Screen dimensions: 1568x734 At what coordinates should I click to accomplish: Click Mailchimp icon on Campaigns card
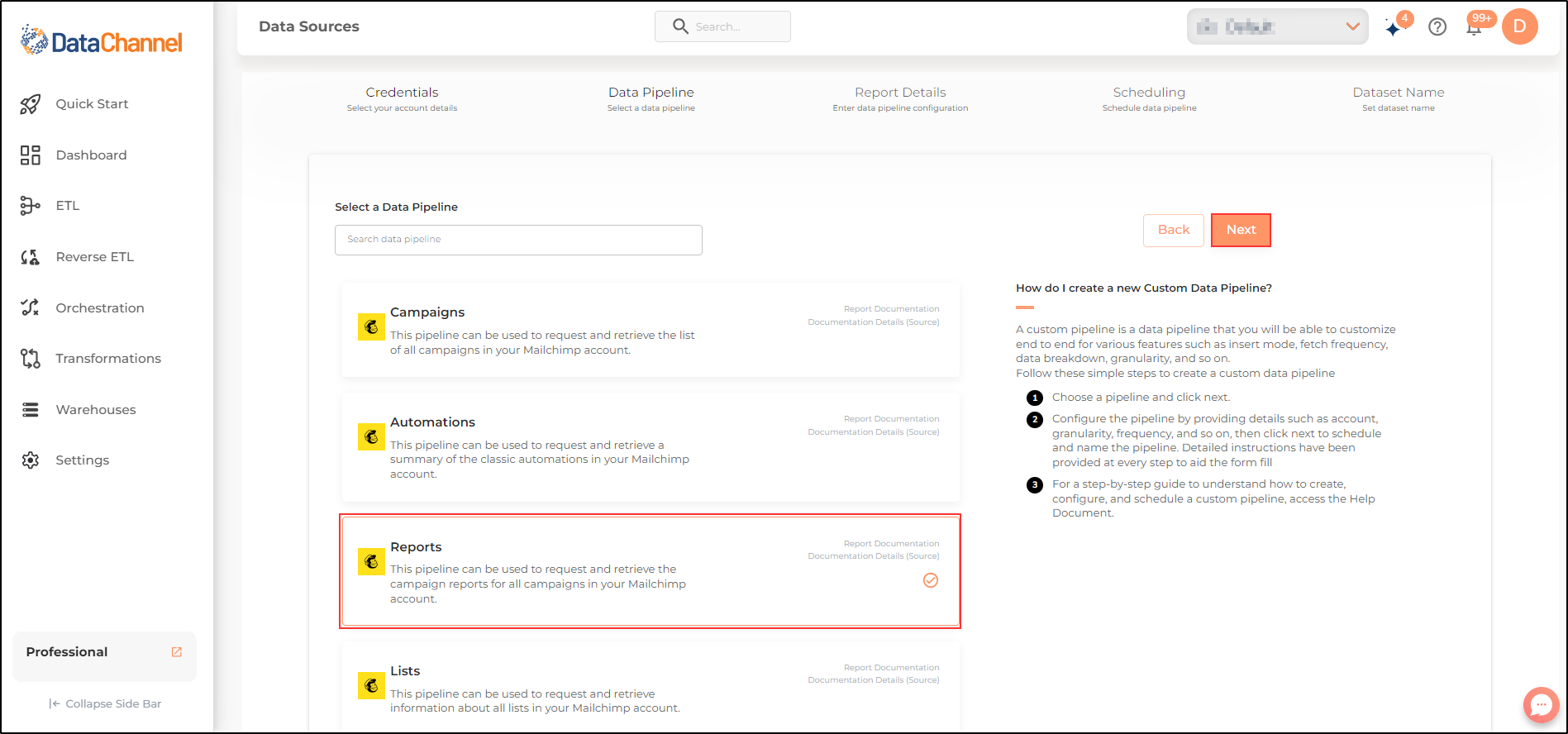371,327
